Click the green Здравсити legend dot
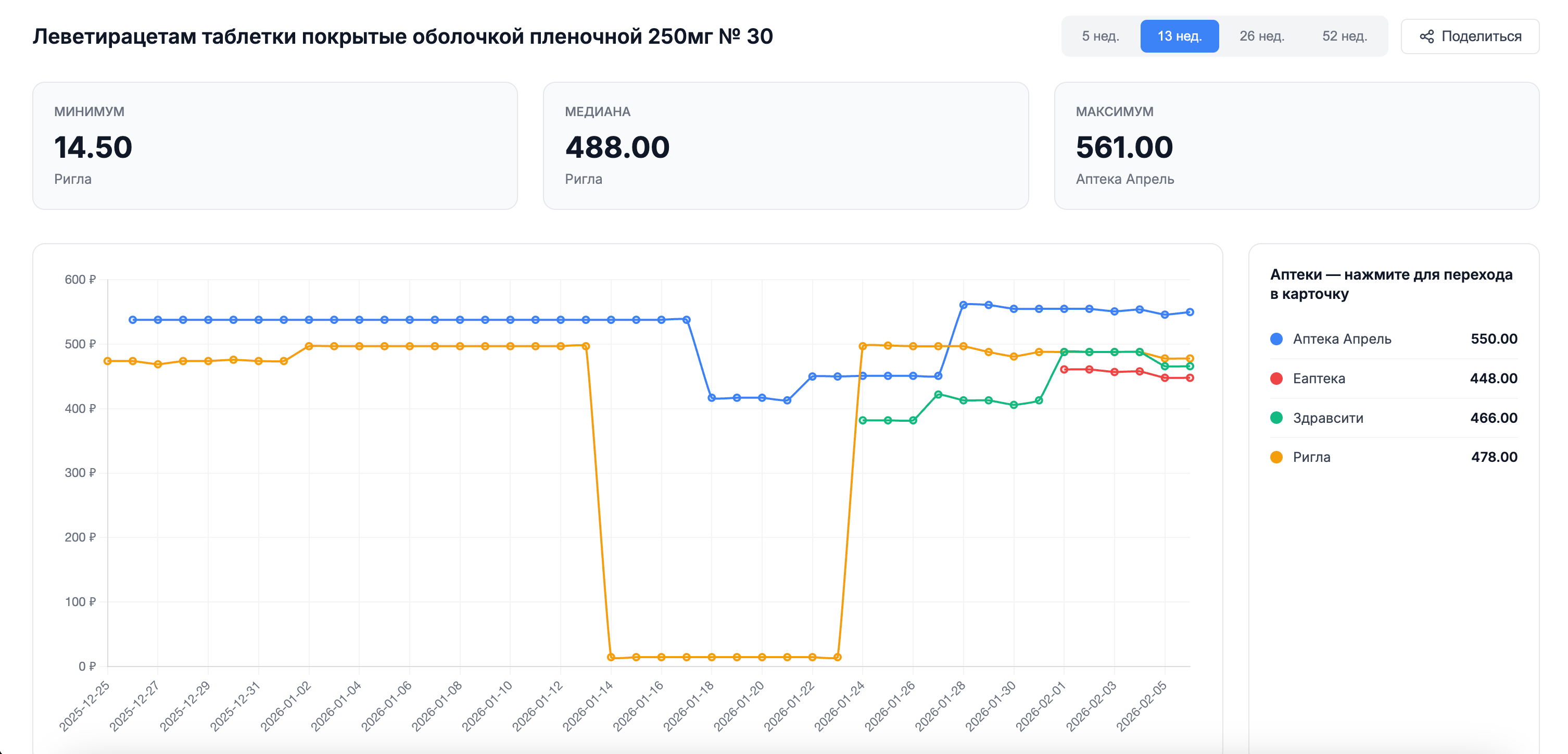1568x754 pixels. coord(1276,418)
